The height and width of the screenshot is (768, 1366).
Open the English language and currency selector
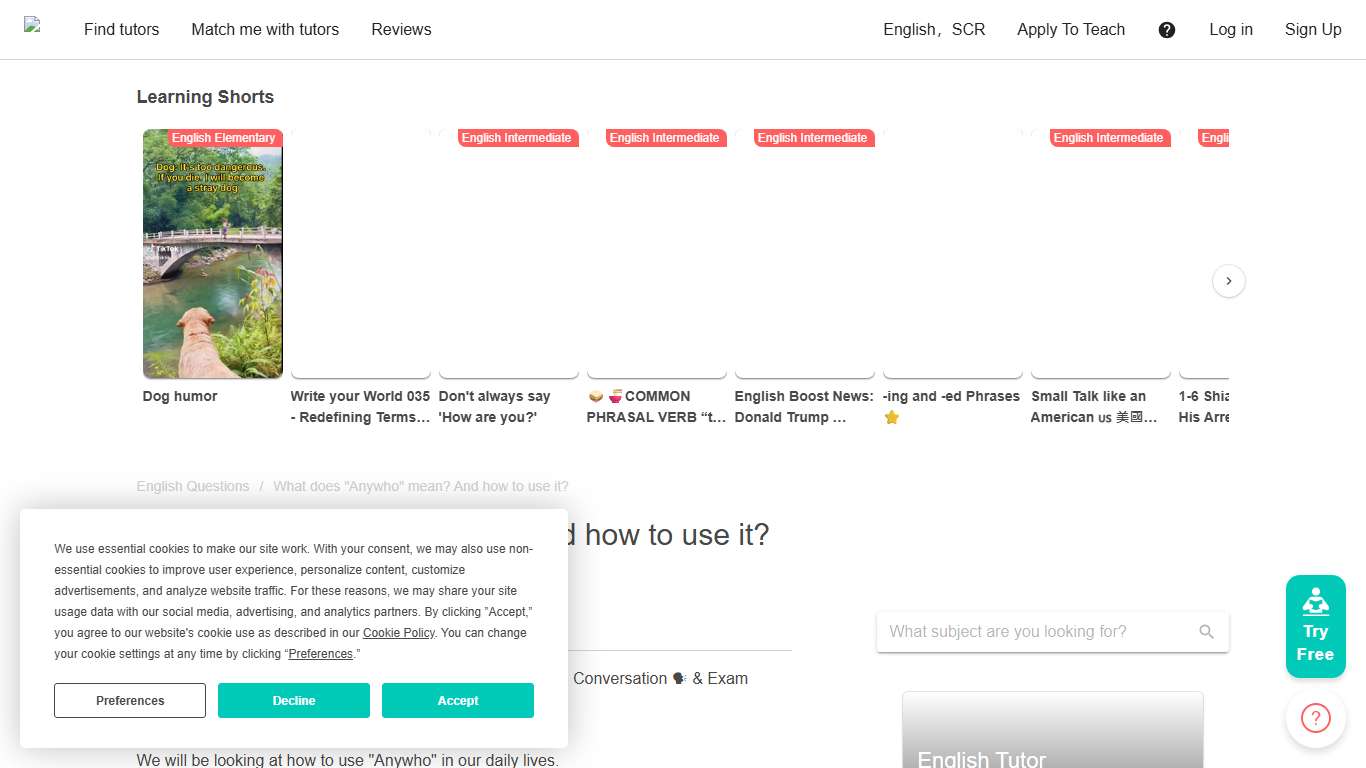pos(933,29)
